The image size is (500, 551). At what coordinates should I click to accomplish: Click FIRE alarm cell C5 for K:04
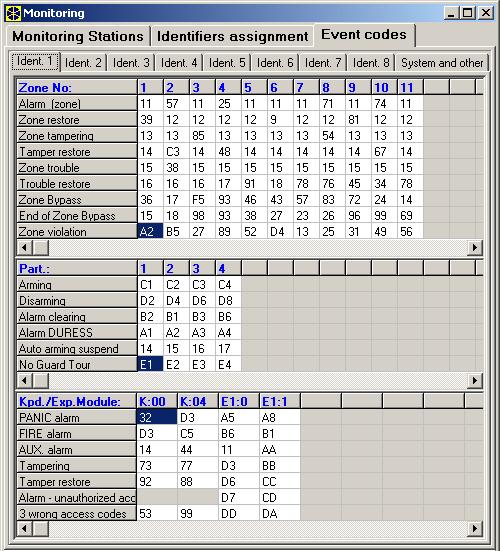197,433
